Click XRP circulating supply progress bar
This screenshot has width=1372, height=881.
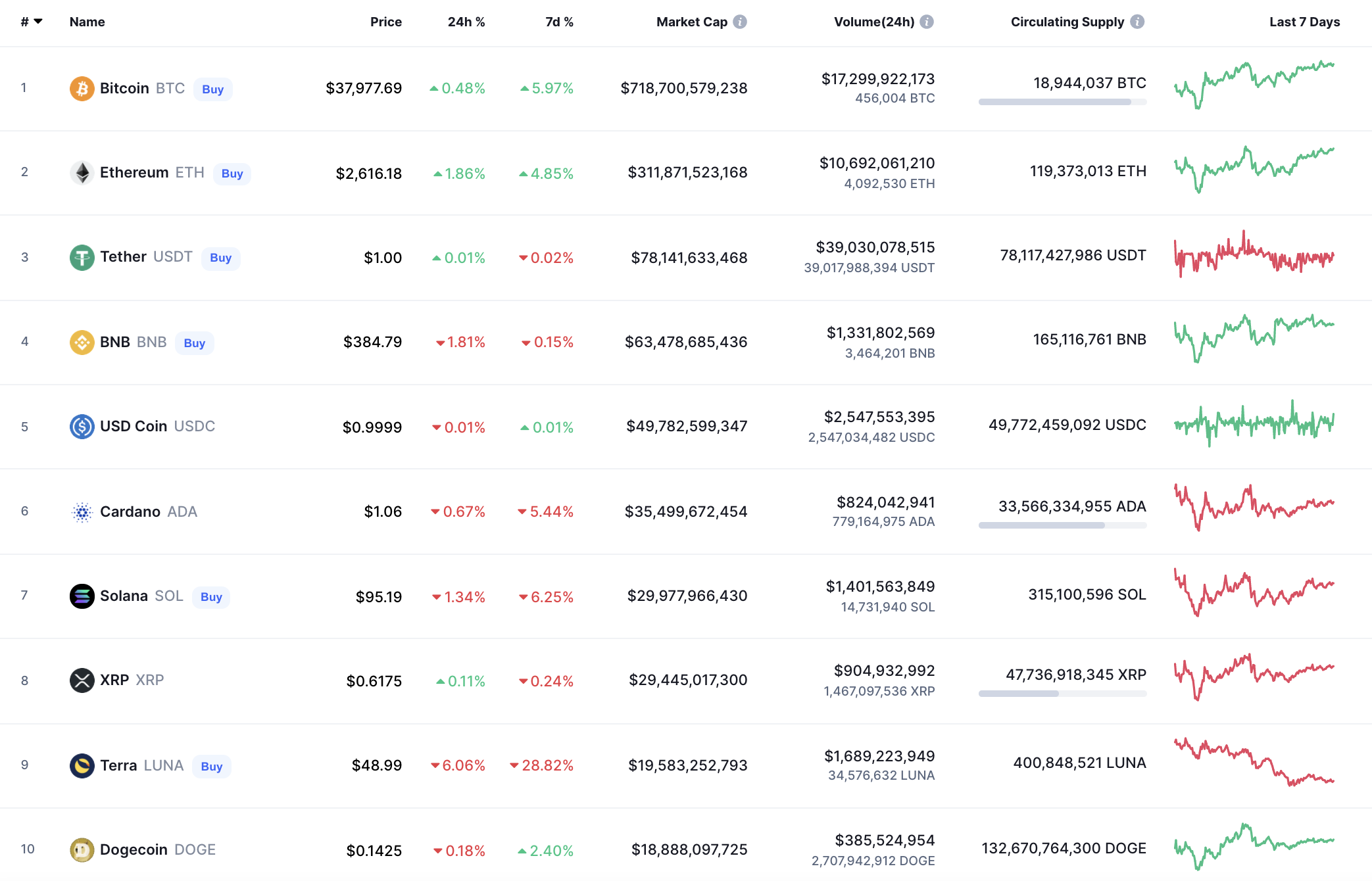click(x=1062, y=694)
